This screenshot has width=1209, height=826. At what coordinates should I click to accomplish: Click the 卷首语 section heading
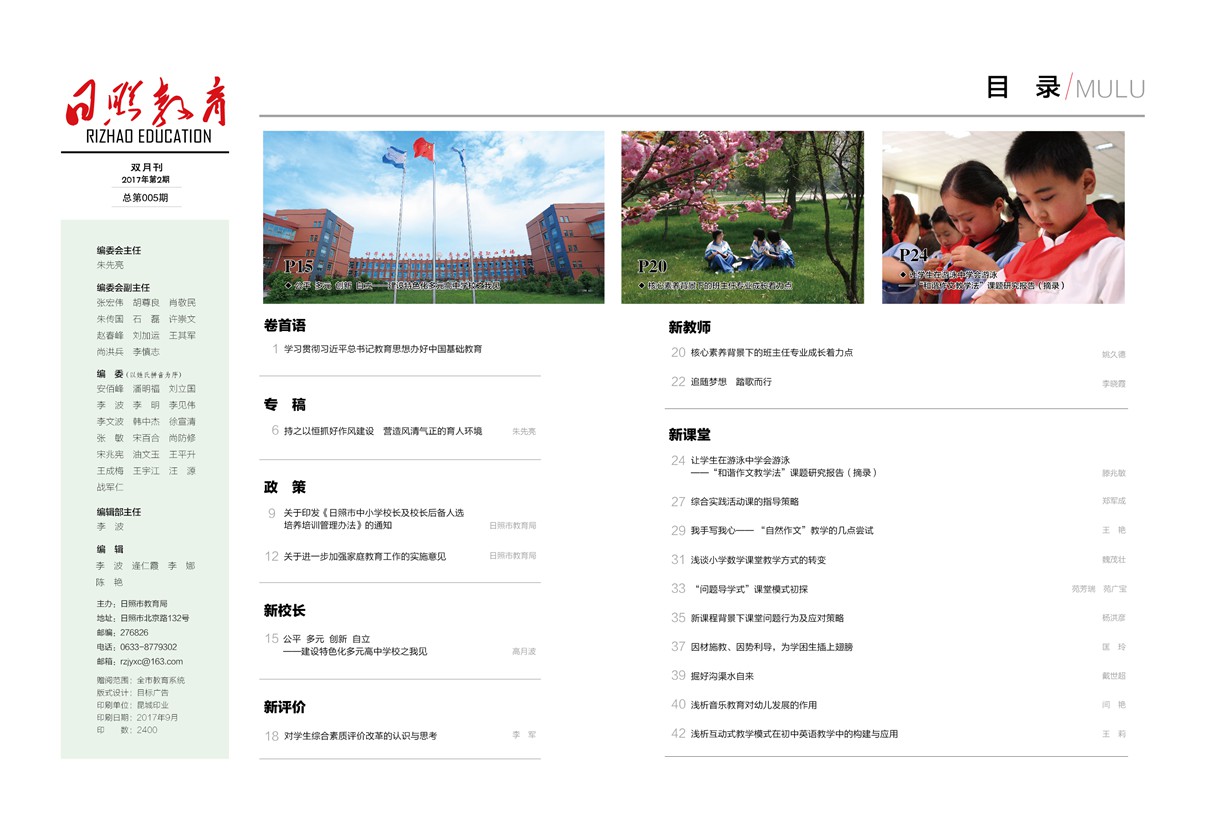285,325
